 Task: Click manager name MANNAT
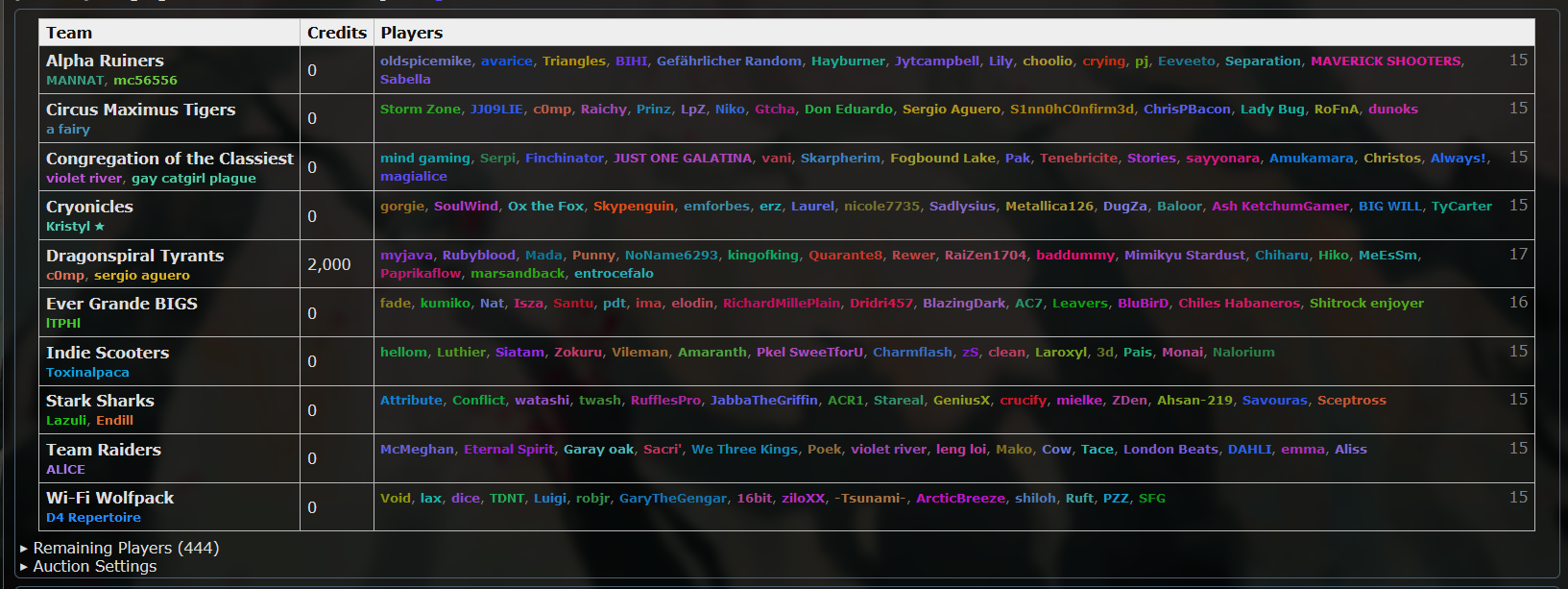[75, 81]
